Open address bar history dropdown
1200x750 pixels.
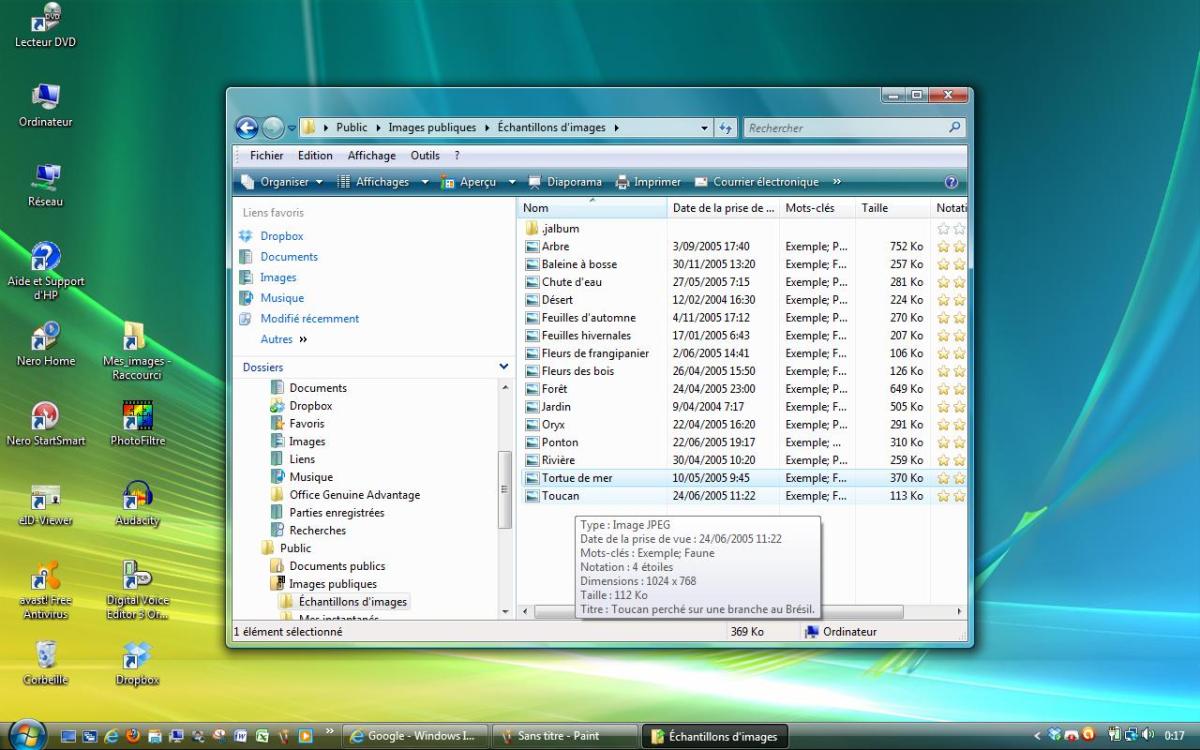click(x=704, y=128)
